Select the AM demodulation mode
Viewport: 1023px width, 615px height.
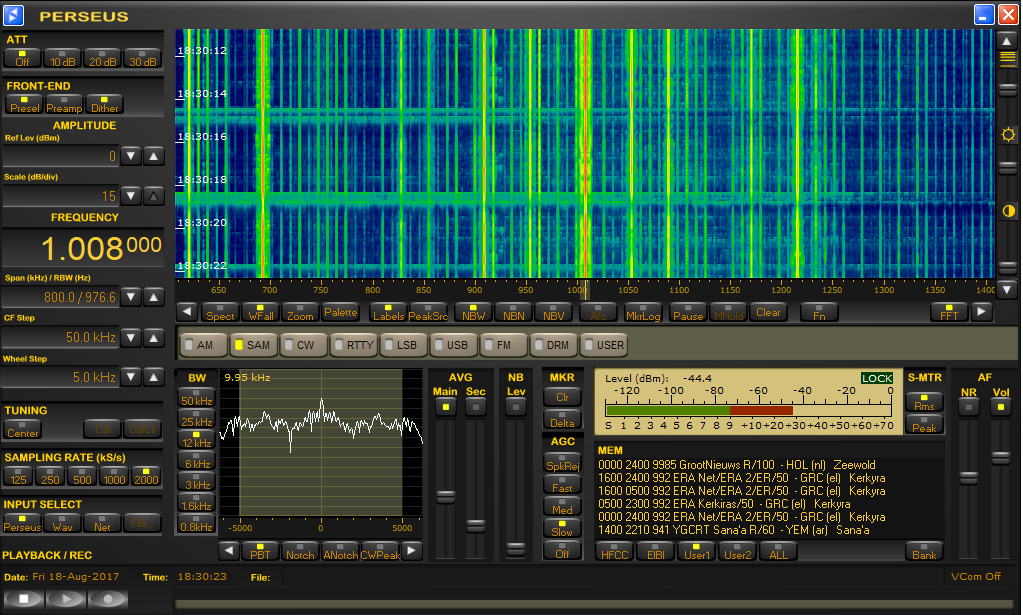199,345
